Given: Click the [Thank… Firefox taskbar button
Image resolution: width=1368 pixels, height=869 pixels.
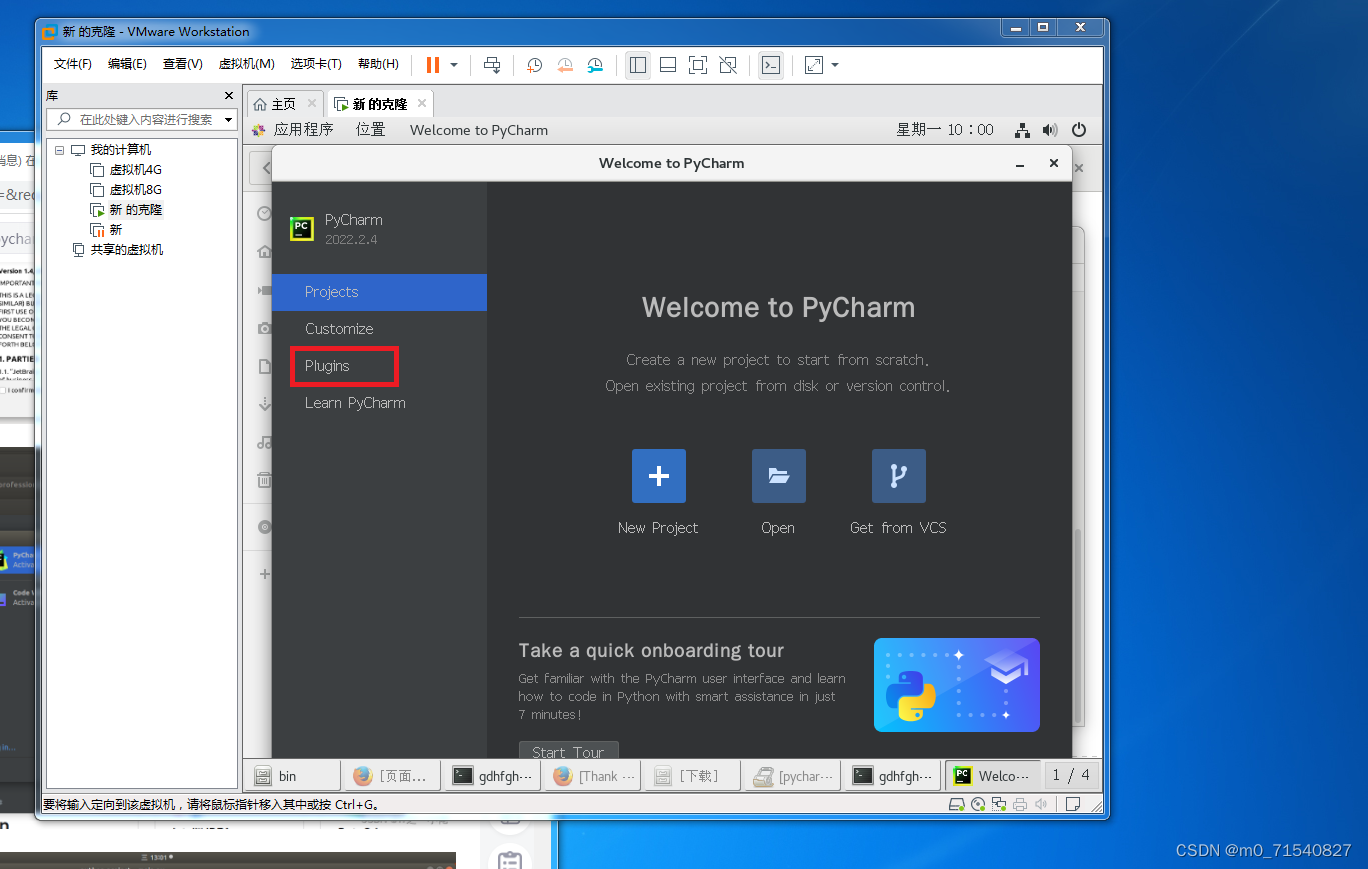Looking at the screenshot, I should [594, 776].
